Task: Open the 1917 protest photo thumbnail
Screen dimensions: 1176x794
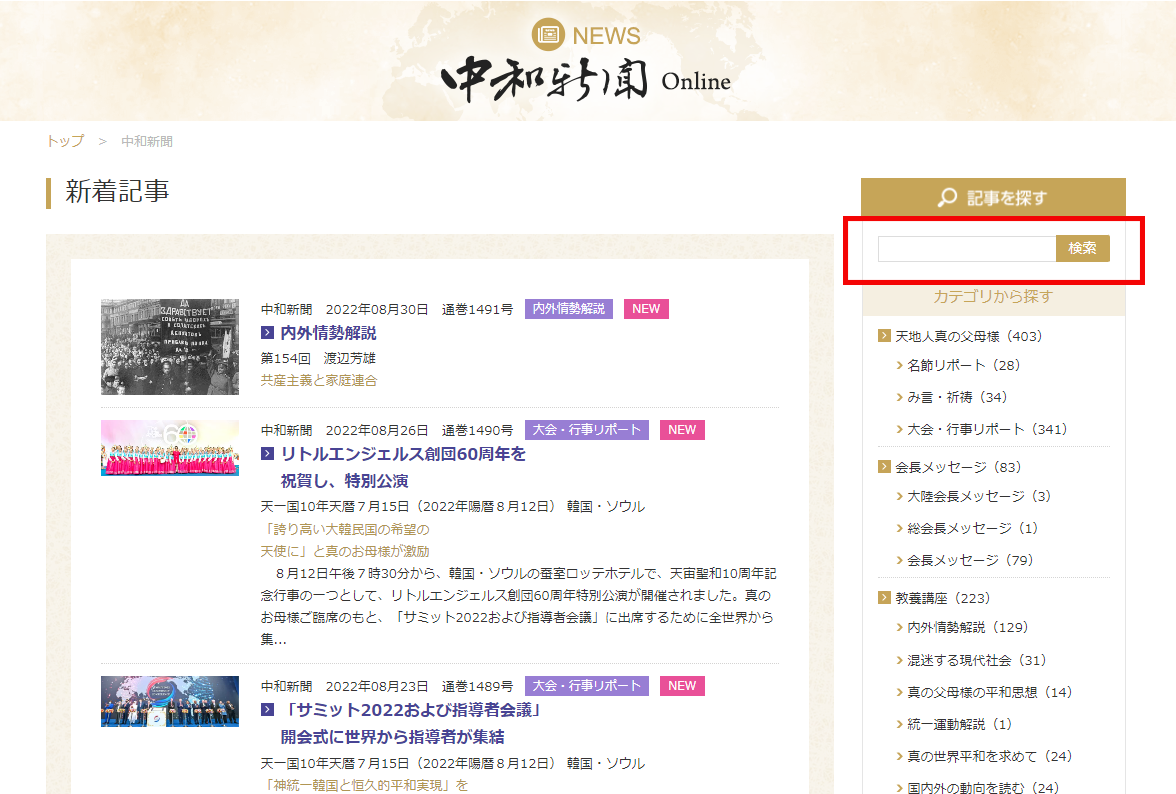Action: click(170, 346)
